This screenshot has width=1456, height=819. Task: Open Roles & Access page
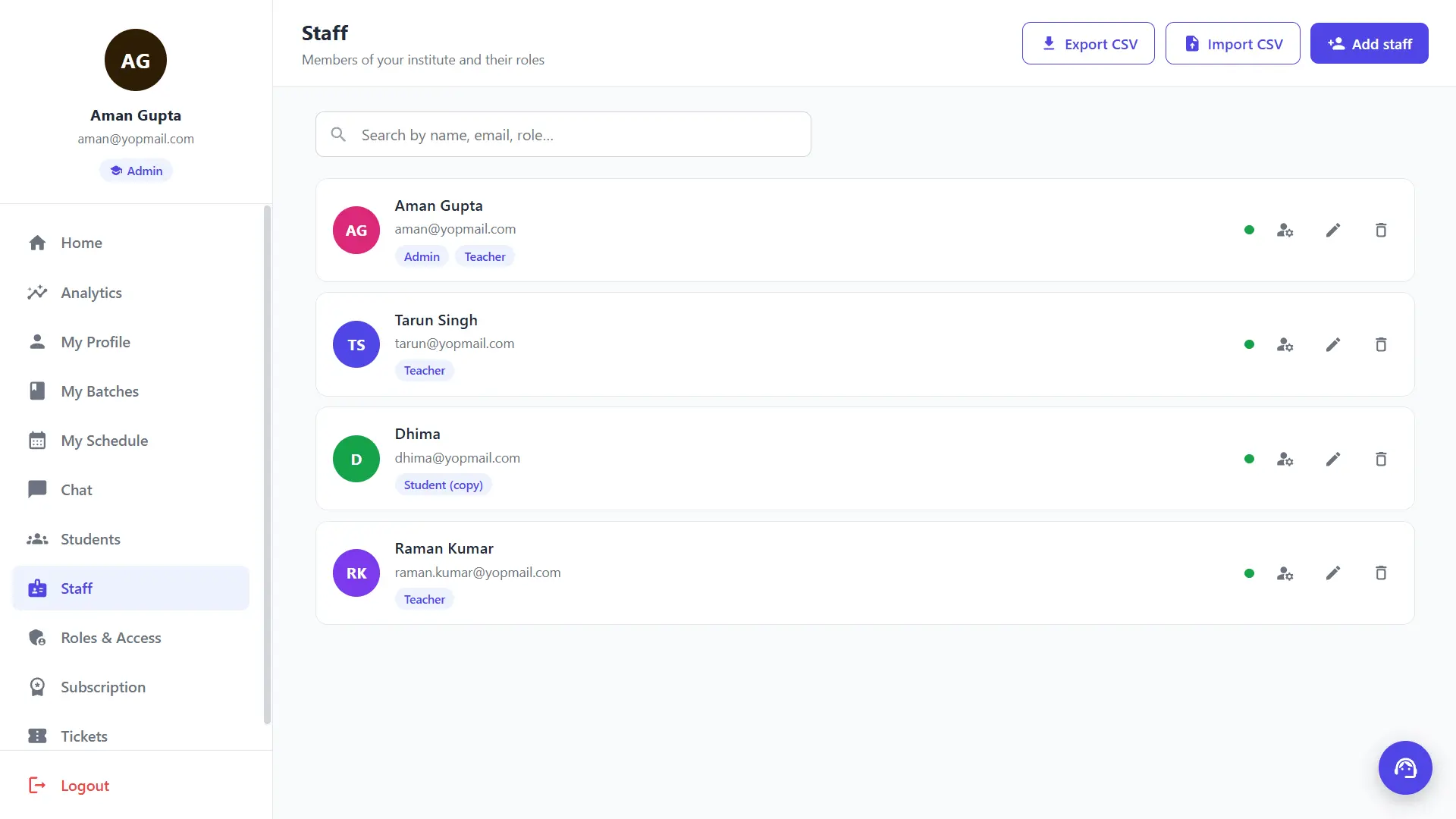click(x=130, y=638)
